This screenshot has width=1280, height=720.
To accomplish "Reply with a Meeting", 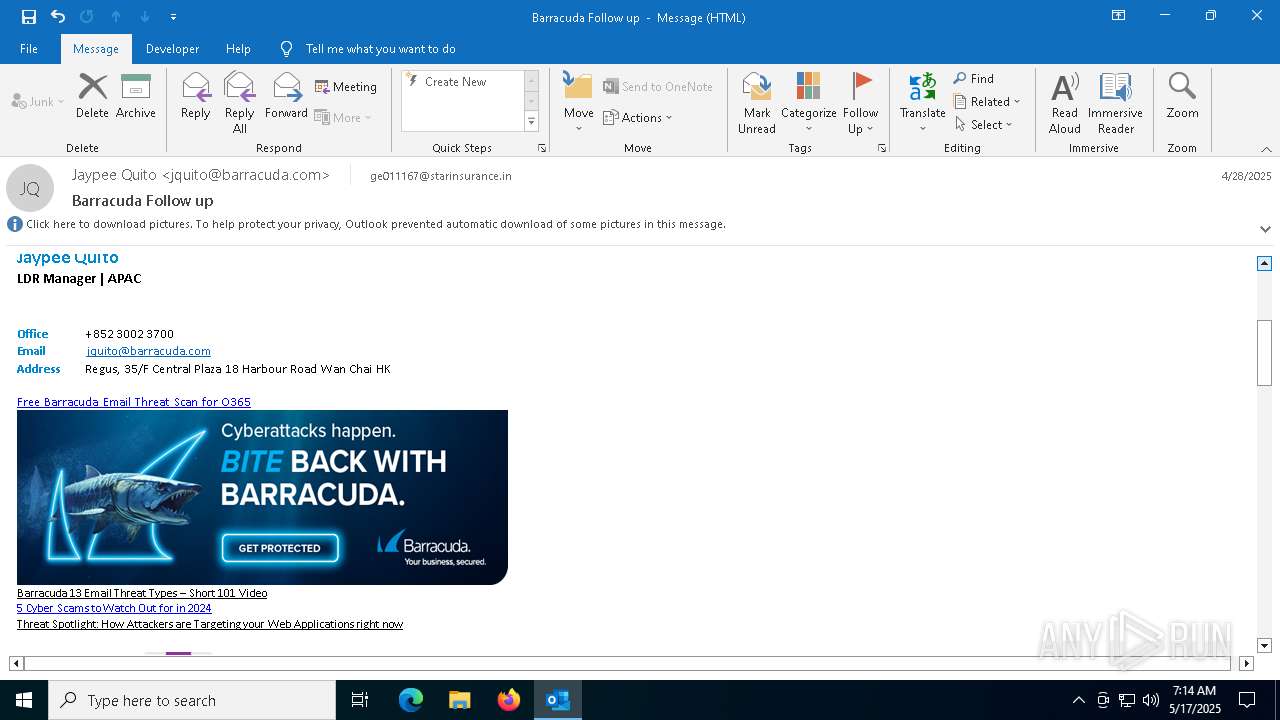I will tap(346, 87).
